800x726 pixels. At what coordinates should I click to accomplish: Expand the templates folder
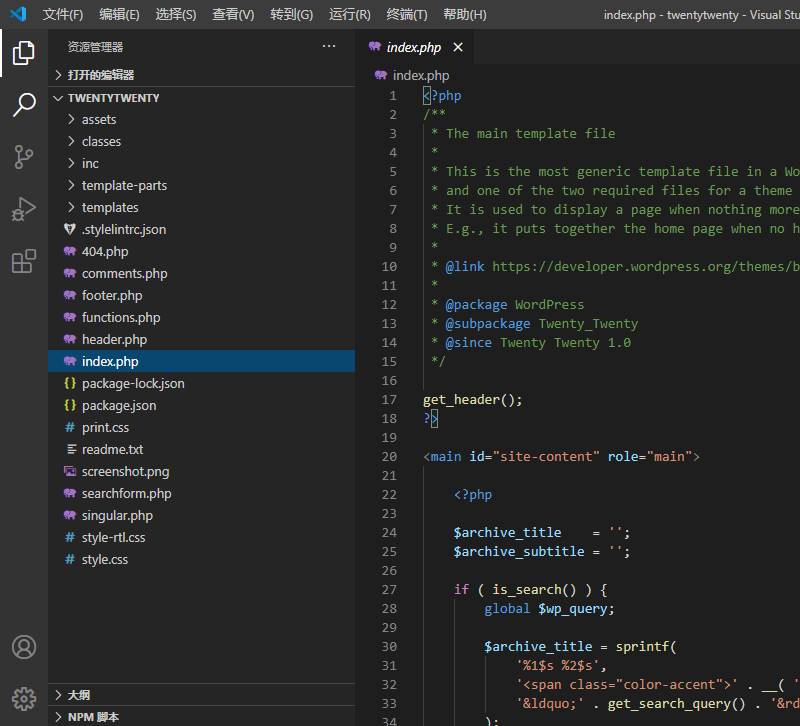202,207
